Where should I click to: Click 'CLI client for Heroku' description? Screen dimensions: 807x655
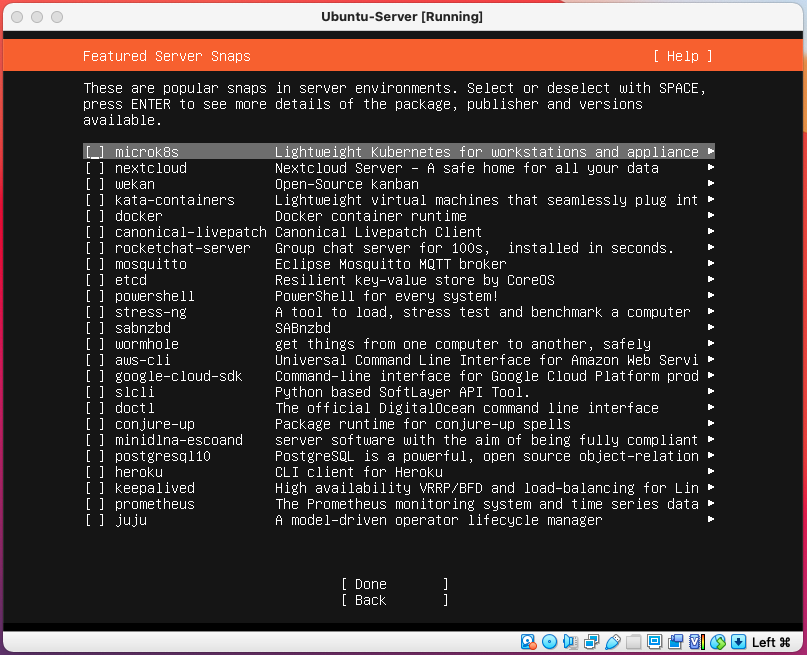click(x=359, y=472)
